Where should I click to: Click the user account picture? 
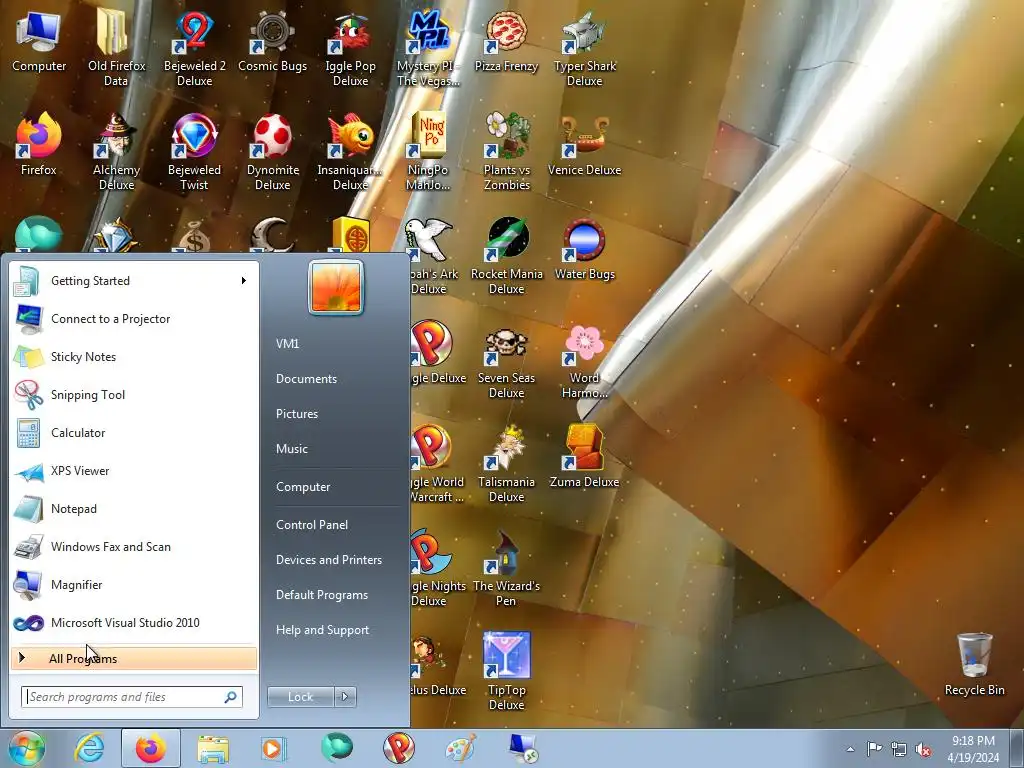(336, 287)
